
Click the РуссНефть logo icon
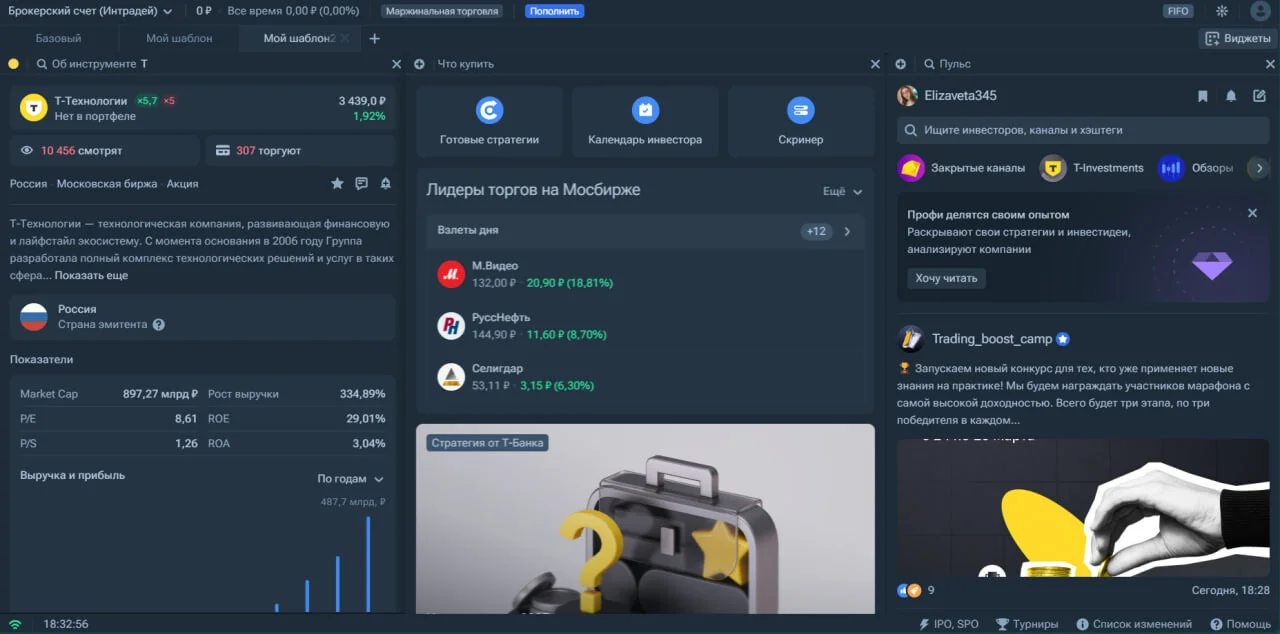click(x=451, y=325)
